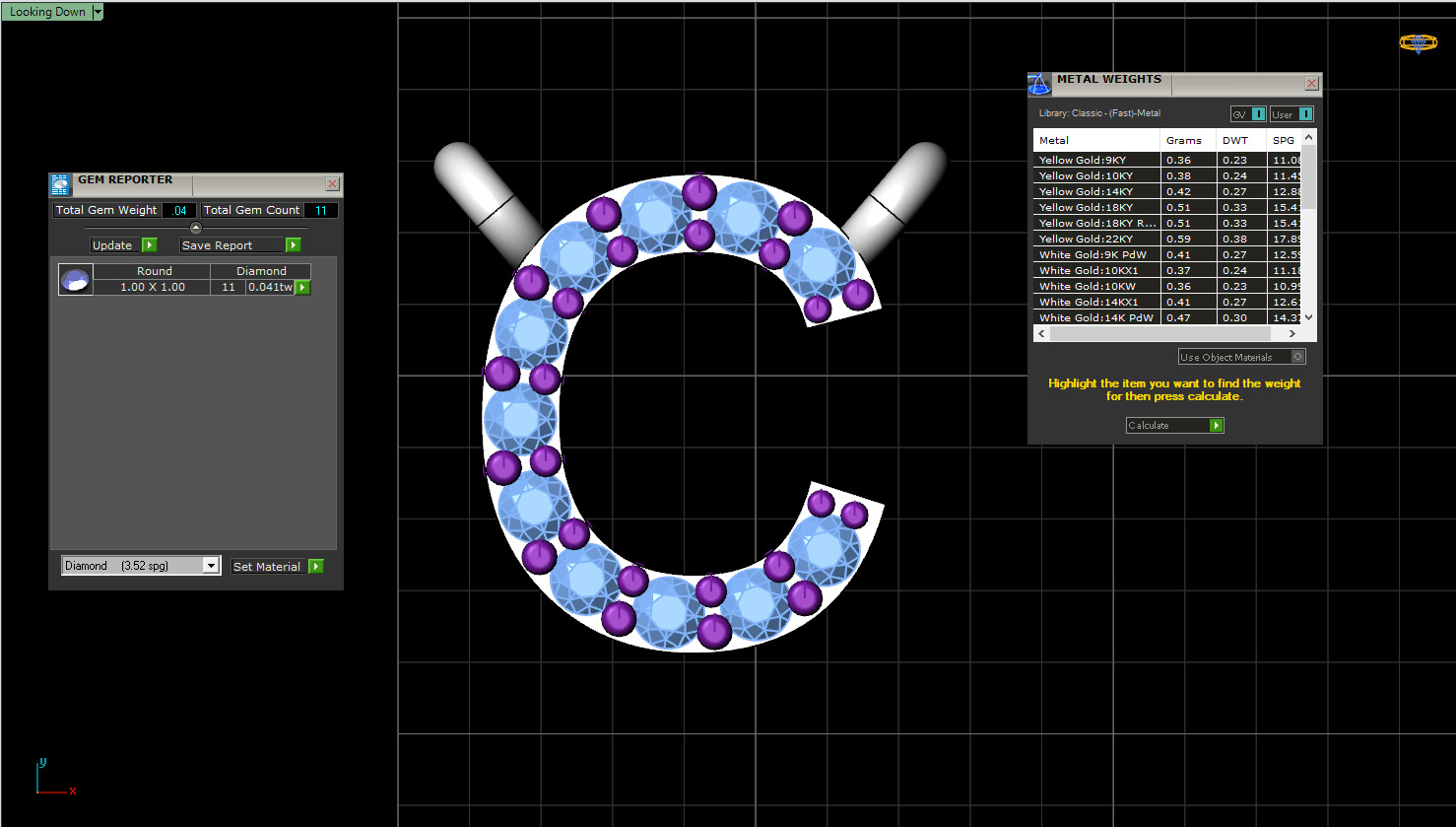This screenshot has width=1456, height=827.
Task: Click the gem count 11 cell in gem row
Action: point(229,287)
